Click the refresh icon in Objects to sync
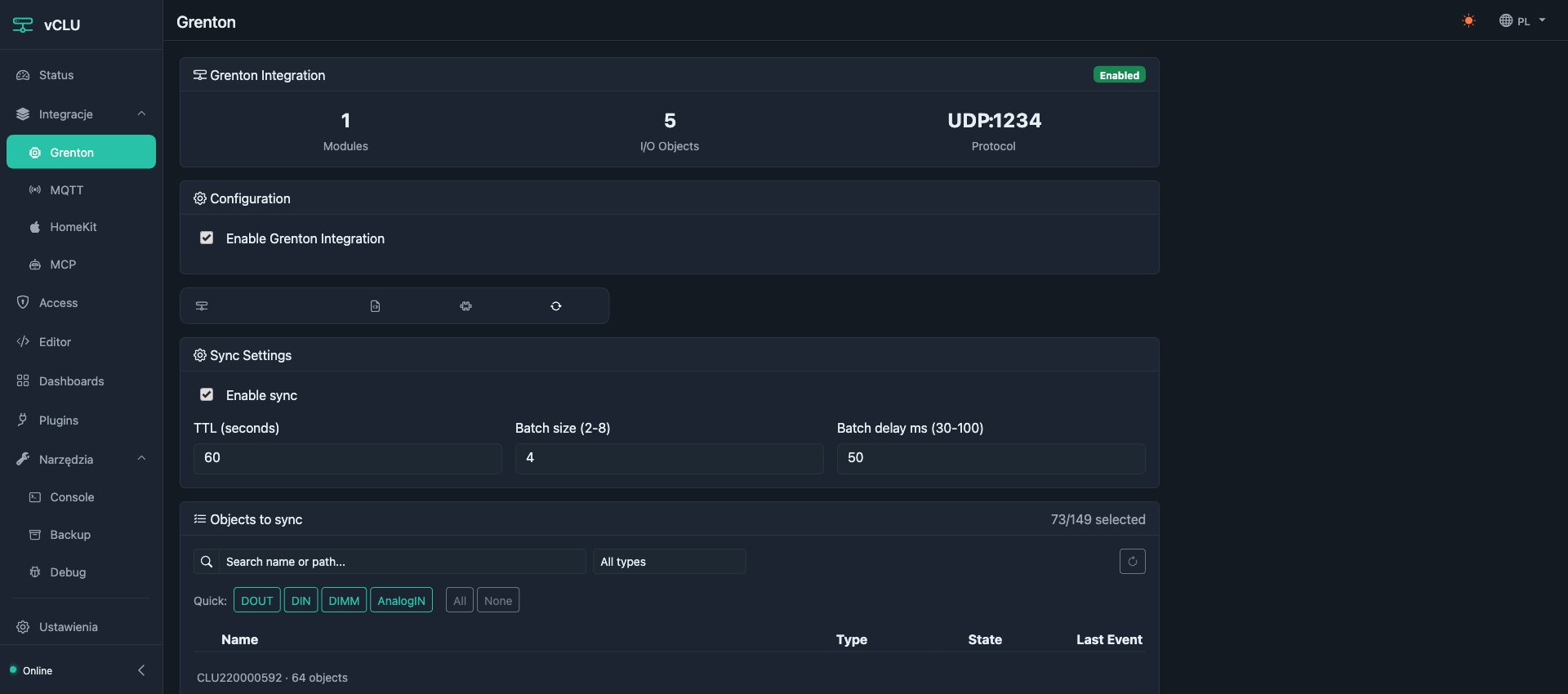This screenshot has width=1568, height=694. (1132, 562)
